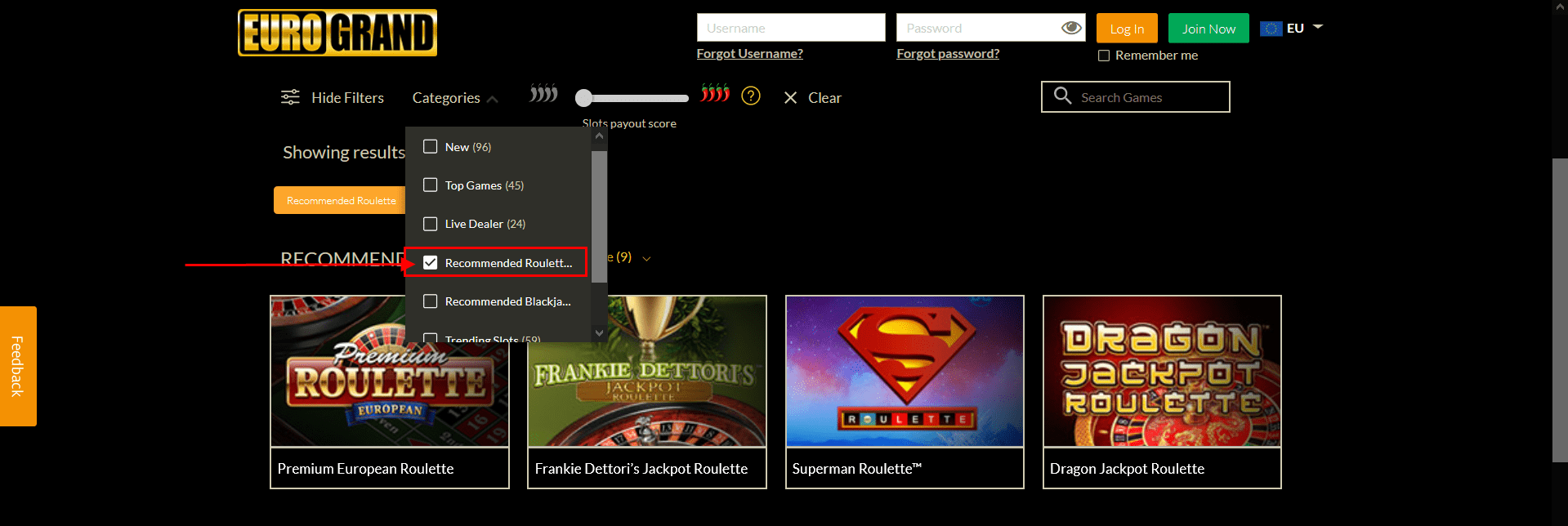Open the Feedback side tab
Screen dimensions: 1568x526
tap(18, 366)
